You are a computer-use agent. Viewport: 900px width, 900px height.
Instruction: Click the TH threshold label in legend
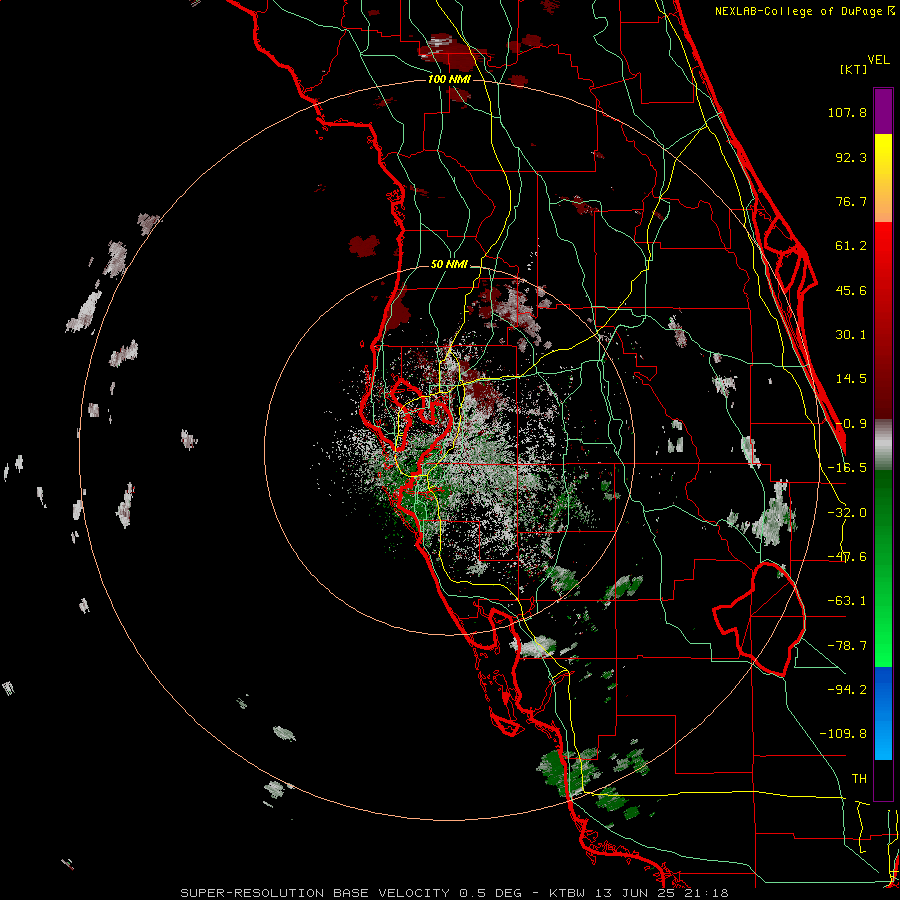859,779
